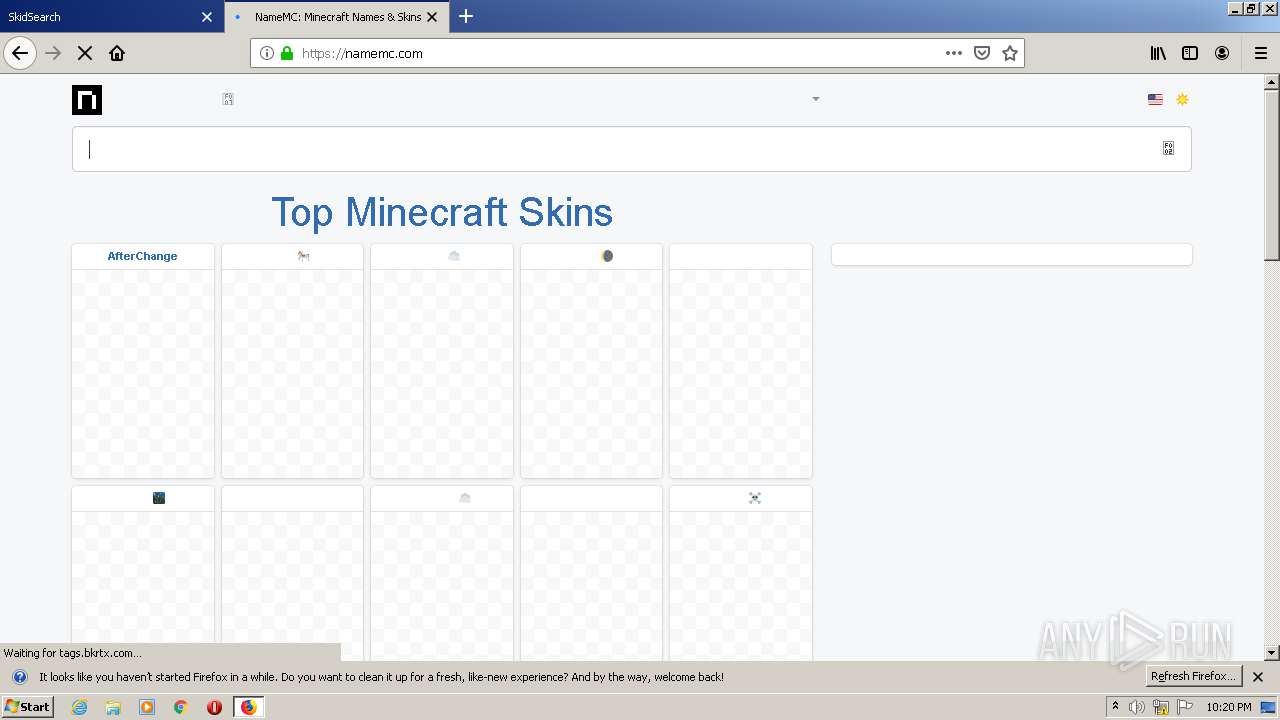Bookmark this page with the star

point(1010,53)
